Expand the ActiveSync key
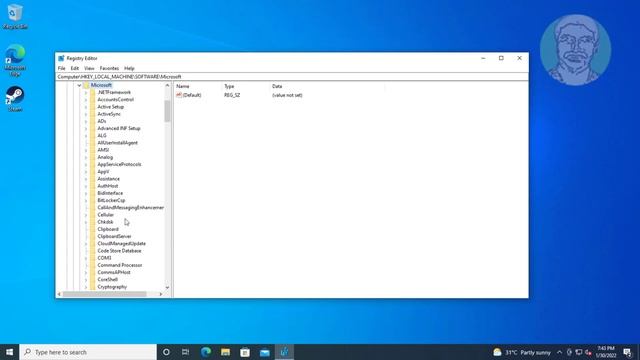640x360 pixels. tap(86, 114)
